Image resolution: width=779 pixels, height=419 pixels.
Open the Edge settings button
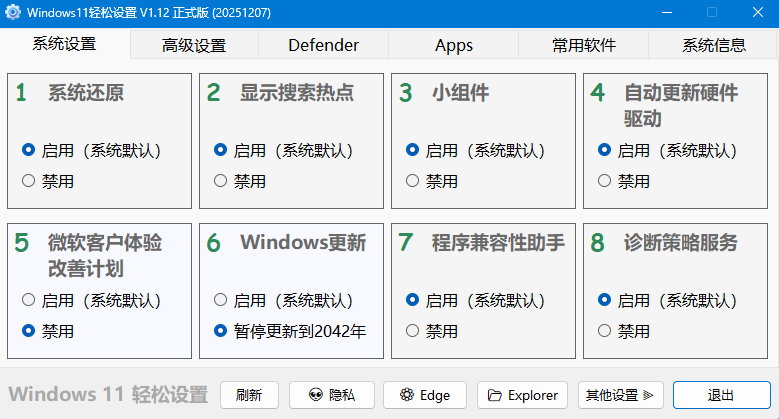pos(425,395)
